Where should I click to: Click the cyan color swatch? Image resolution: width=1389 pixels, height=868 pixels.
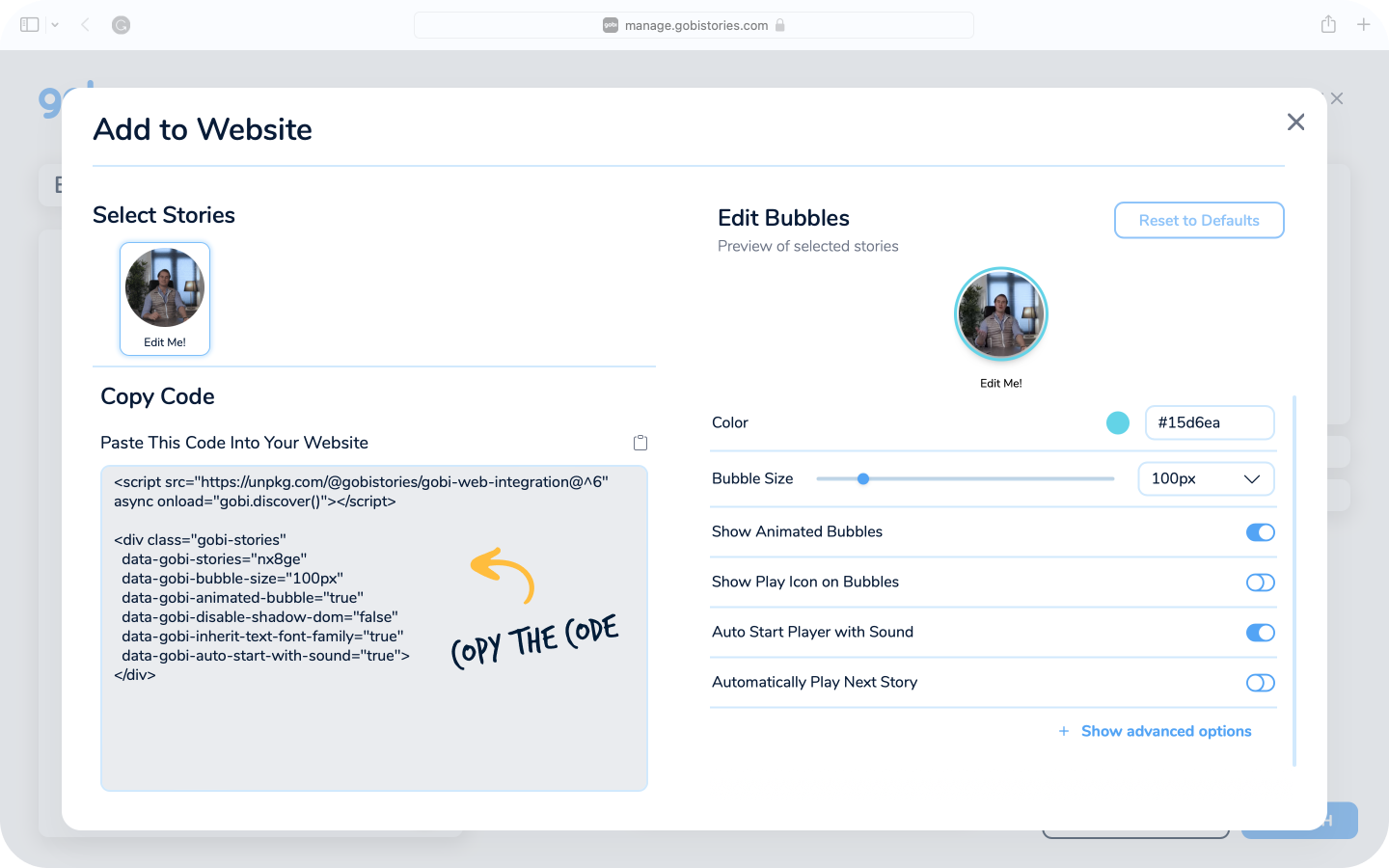[x=1118, y=422]
